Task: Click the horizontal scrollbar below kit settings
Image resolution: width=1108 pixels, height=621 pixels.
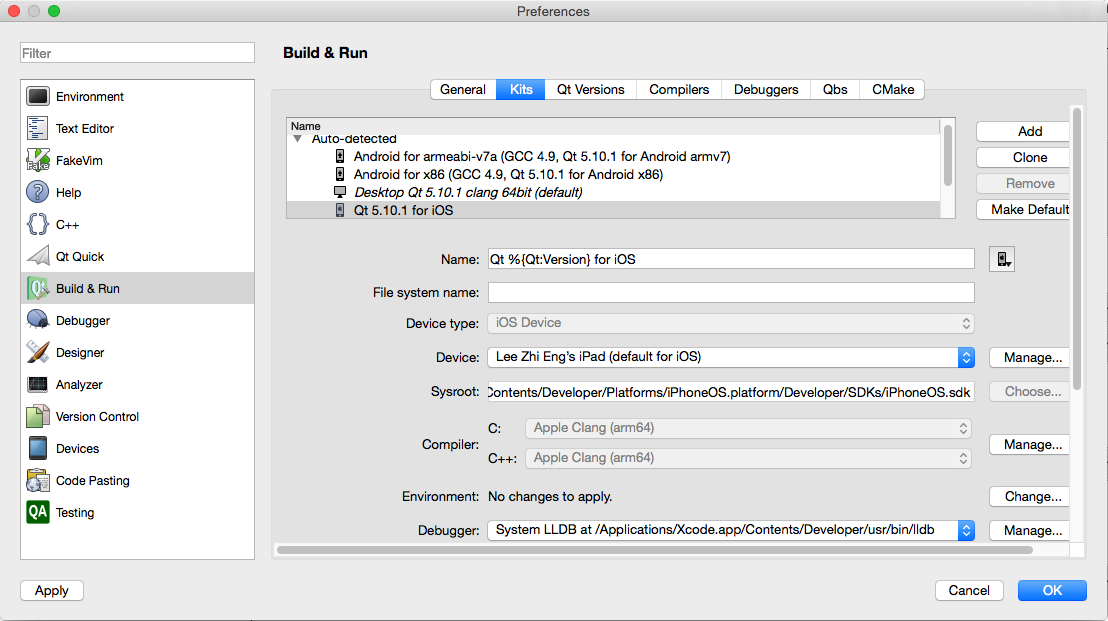Action: click(654, 550)
